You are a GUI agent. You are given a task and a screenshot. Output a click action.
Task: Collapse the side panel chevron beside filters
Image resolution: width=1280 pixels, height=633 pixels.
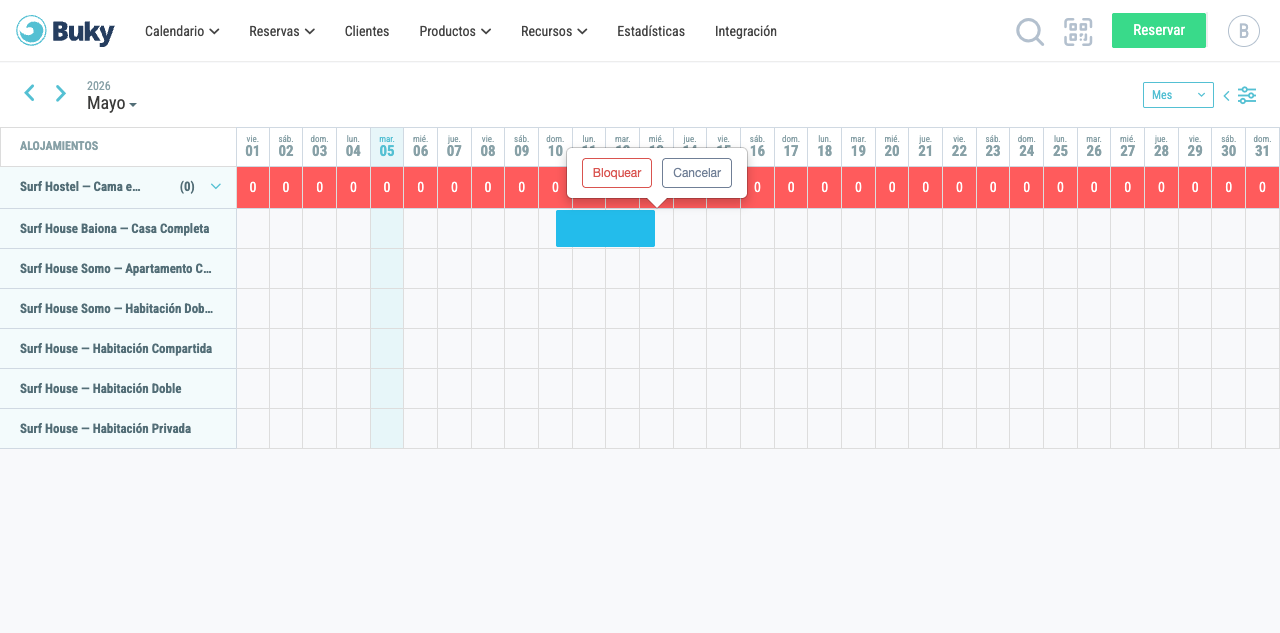coord(1227,96)
